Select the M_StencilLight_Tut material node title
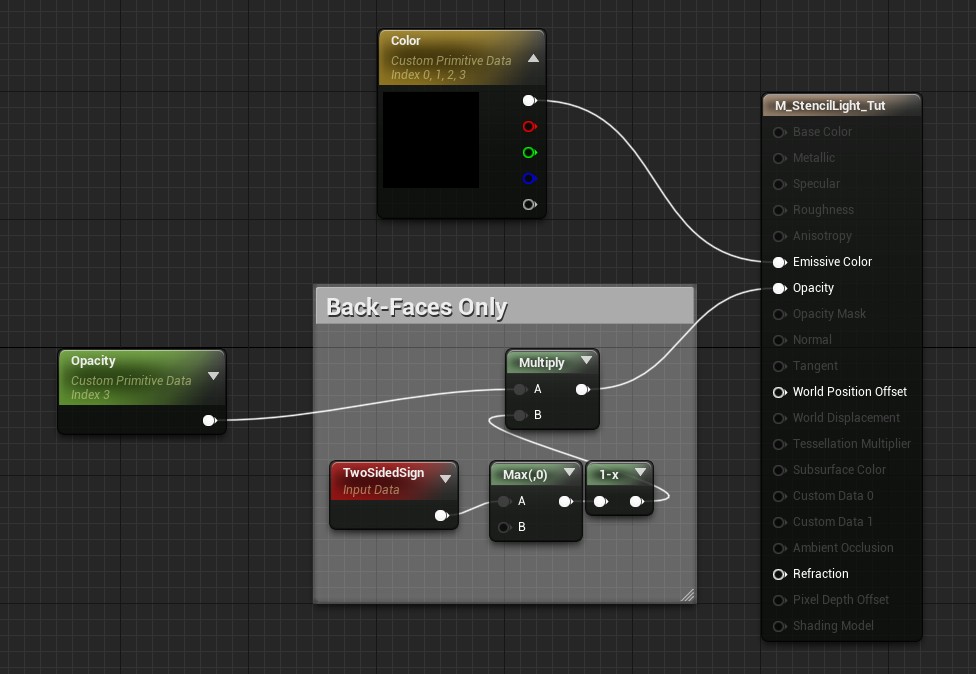 click(830, 105)
